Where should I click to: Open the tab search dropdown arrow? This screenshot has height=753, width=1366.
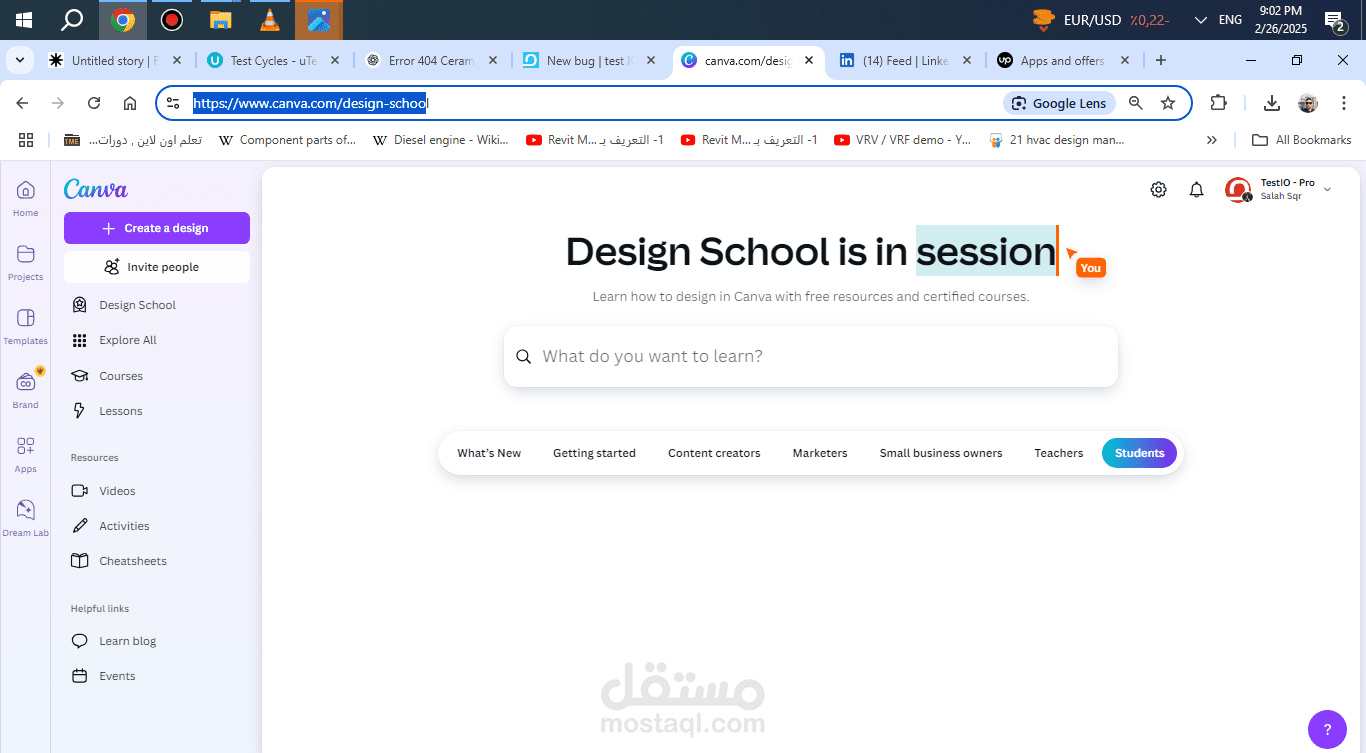tap(19, 60)
